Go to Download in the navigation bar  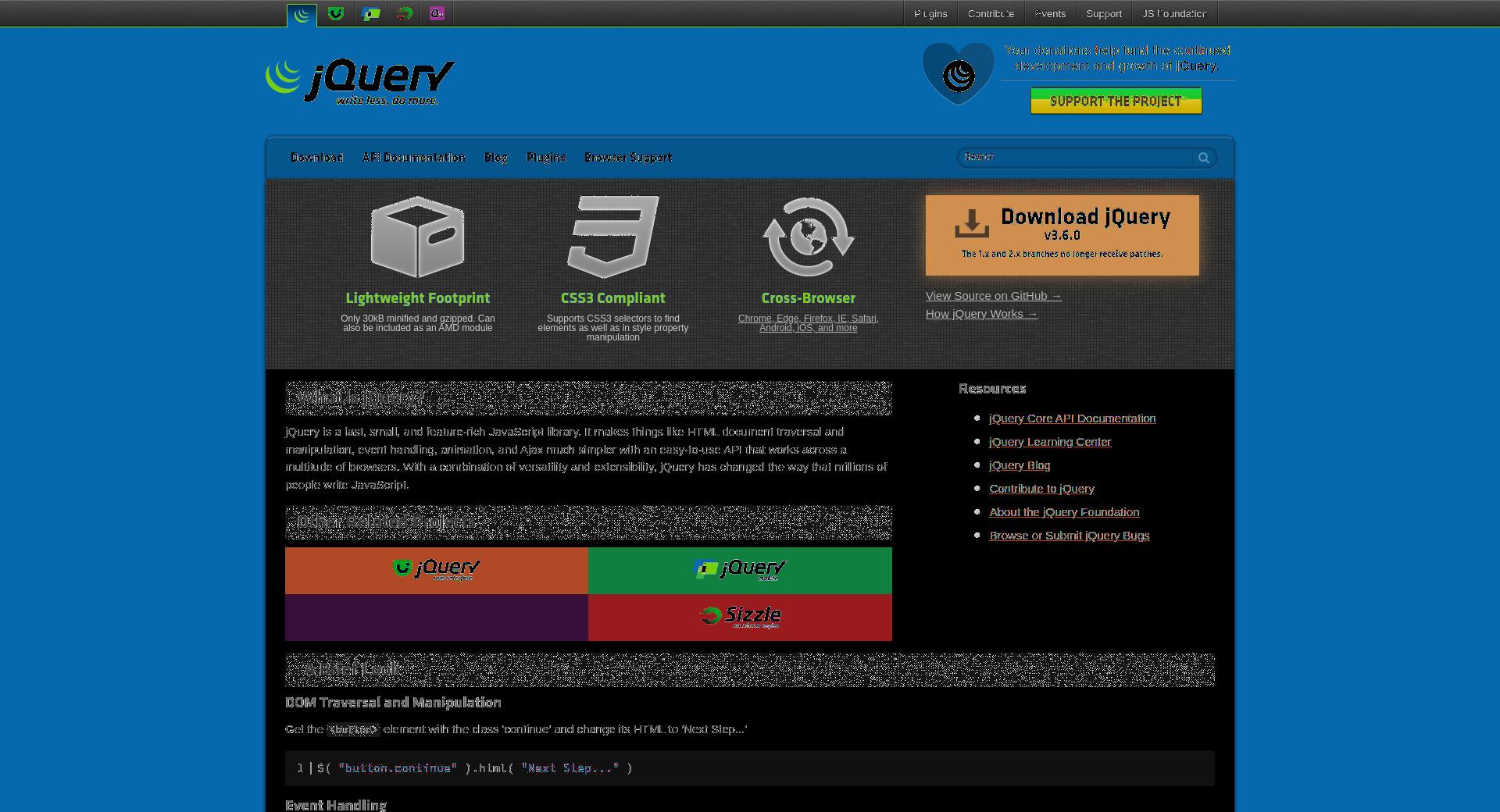tap(316, 158)
